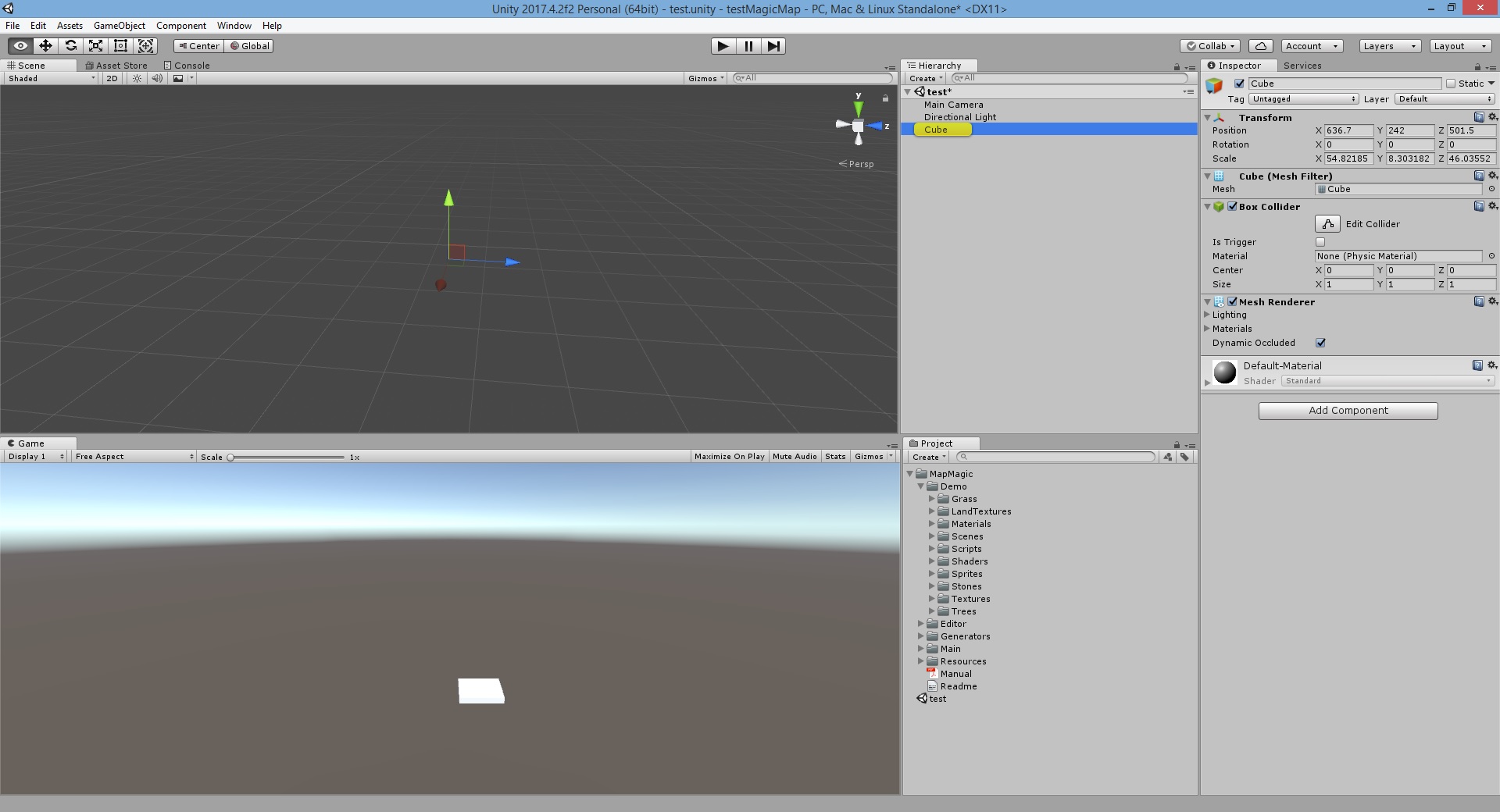The image size is (1500, 812).
Task: Open the Cube object icon selector
Action: pyautogui.click(x=1215, y=85)
